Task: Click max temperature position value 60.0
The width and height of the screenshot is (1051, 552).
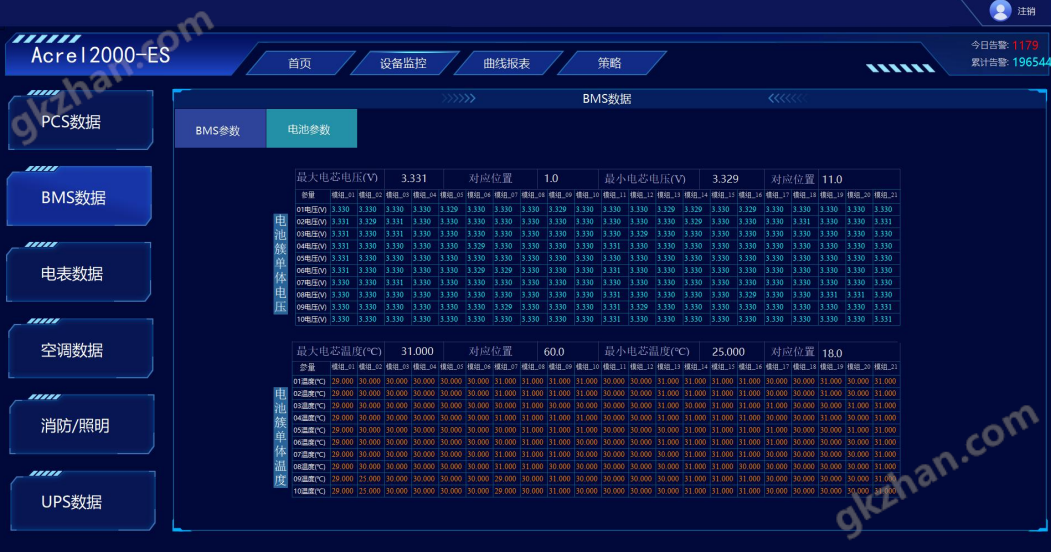Action: (554, 352)
